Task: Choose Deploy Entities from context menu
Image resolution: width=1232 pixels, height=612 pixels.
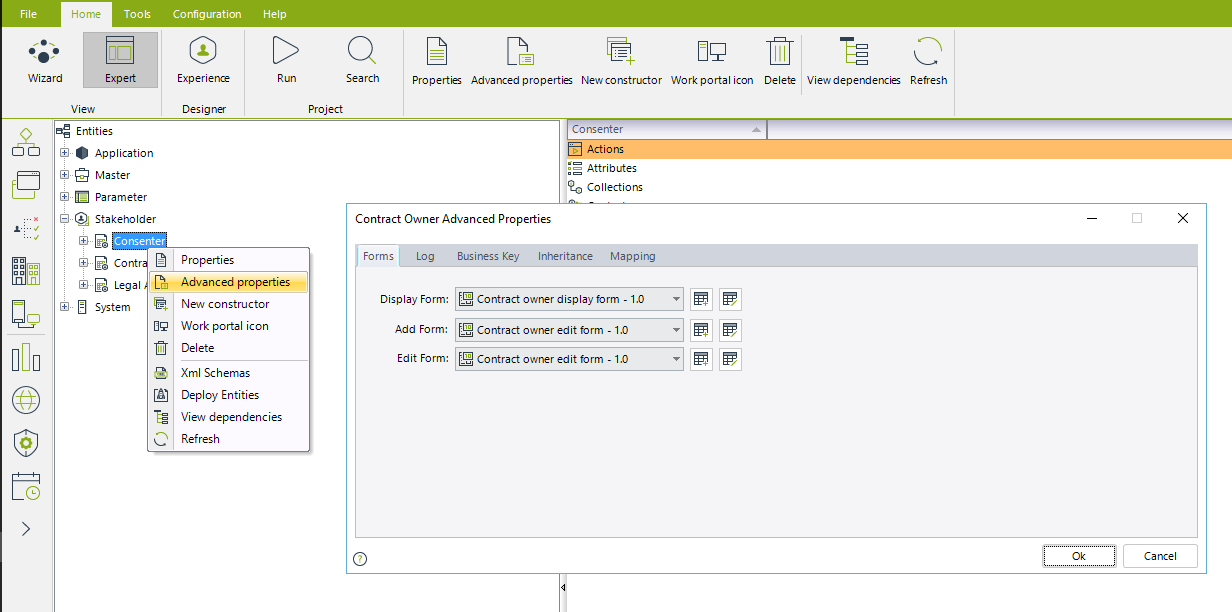Action: point(228,395)
